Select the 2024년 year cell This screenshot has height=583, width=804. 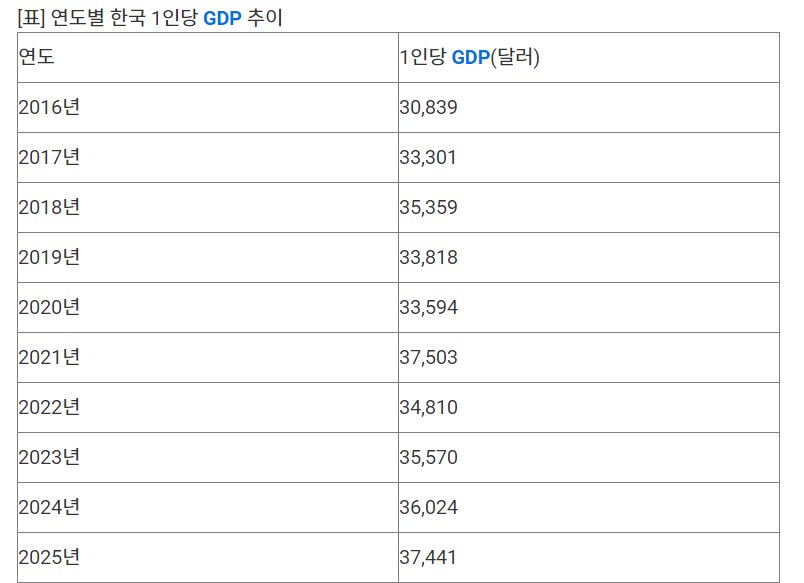(x=208, y=508)
